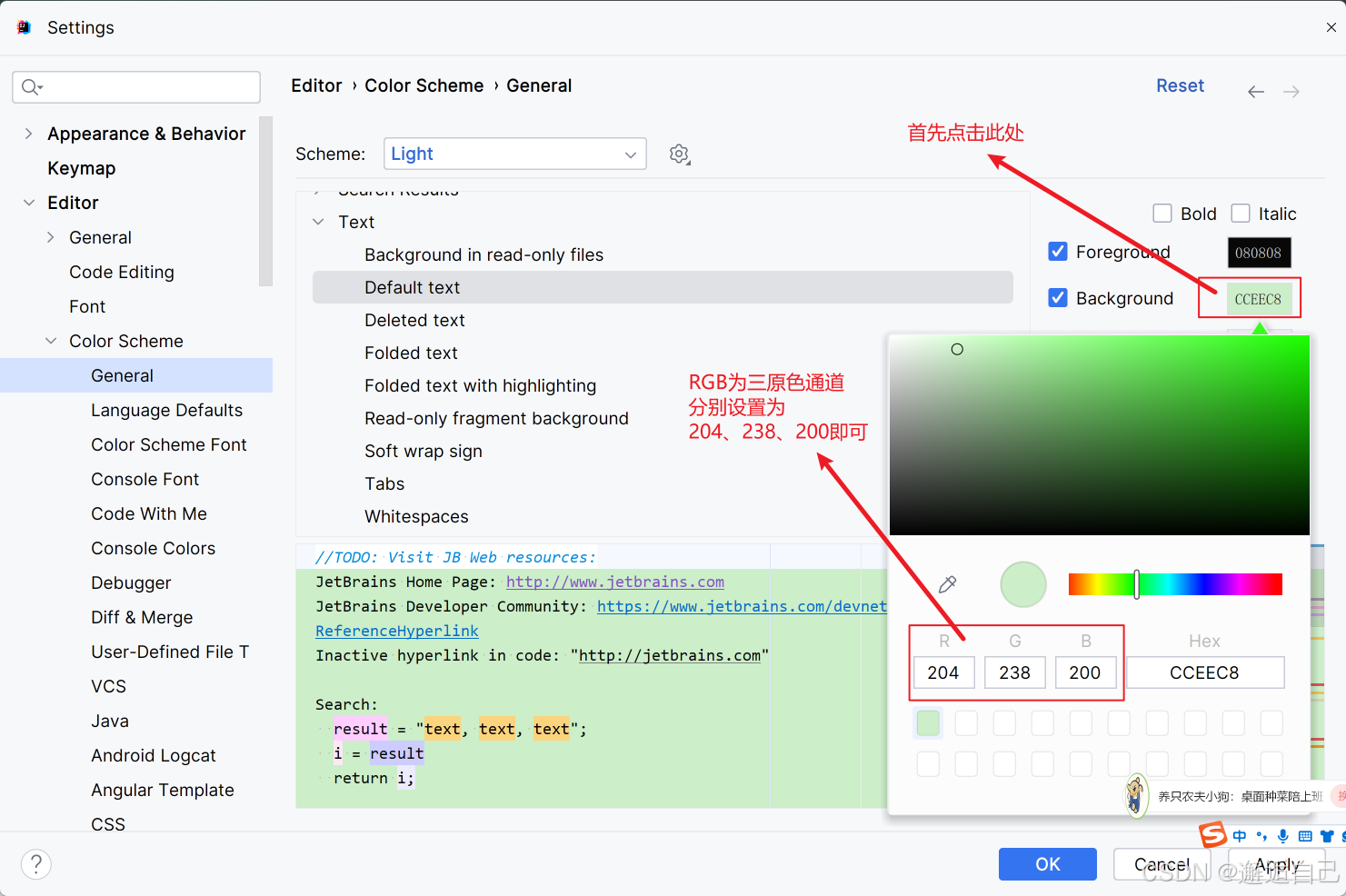Collapse the Editor tree node
This screenshot has height=896, width=1346.
[28, 203]
